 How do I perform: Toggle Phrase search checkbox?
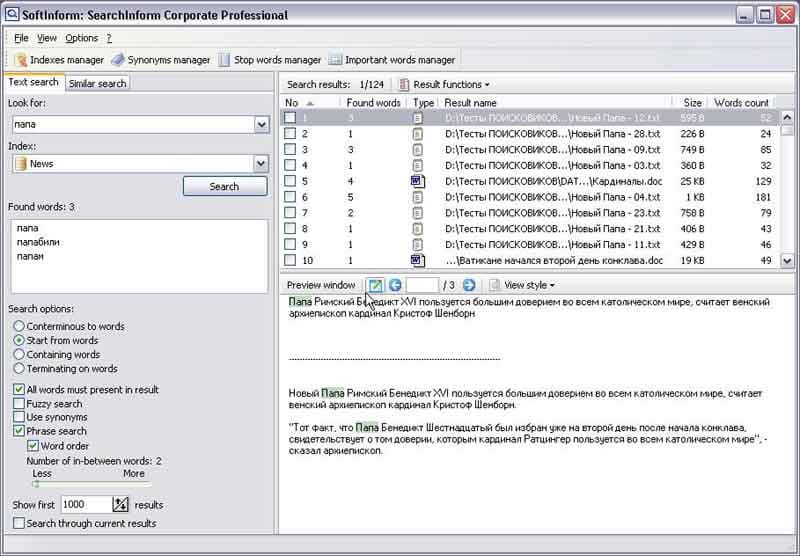tap(19, 431)
